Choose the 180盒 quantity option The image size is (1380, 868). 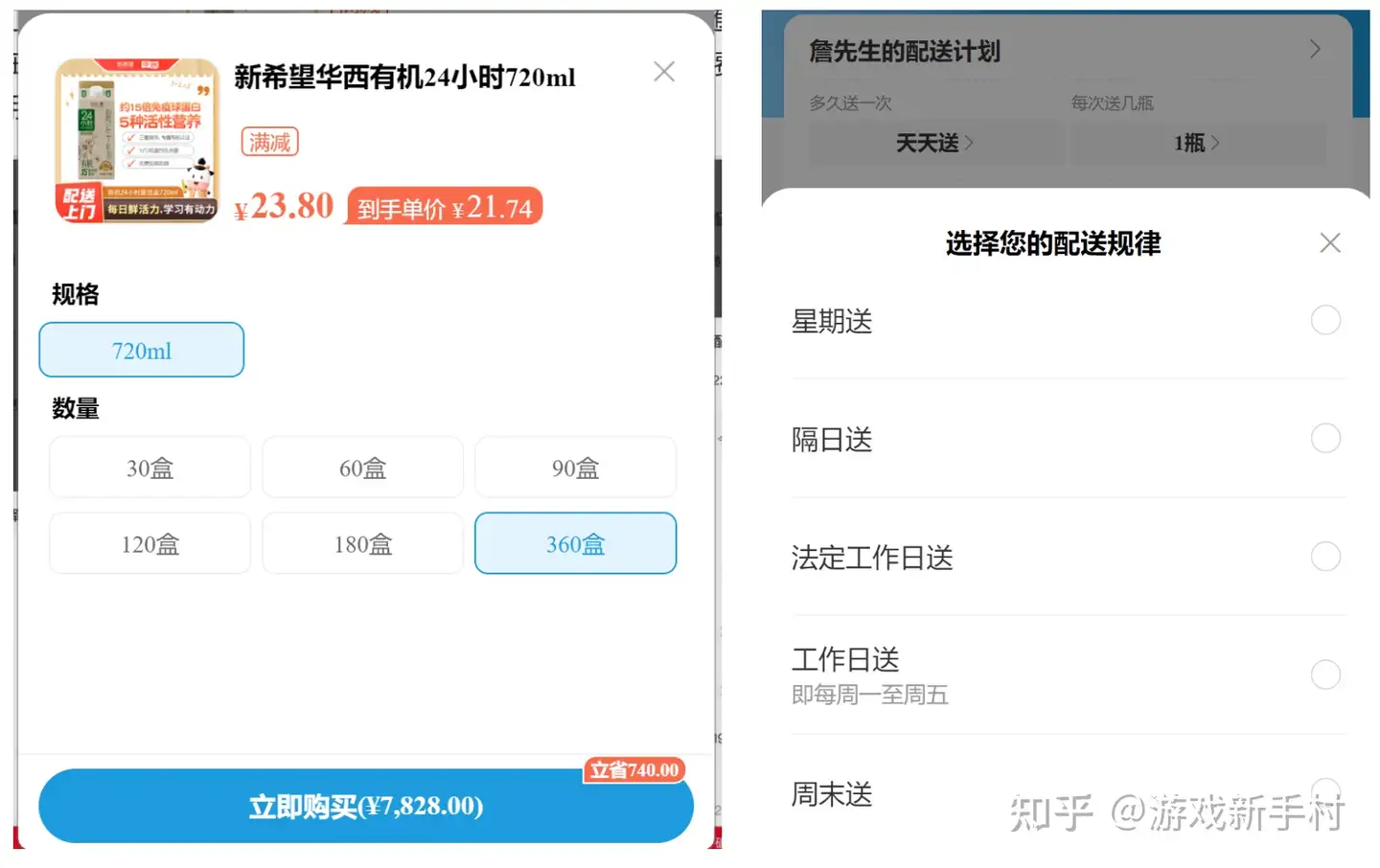click(x=362, y=544)
